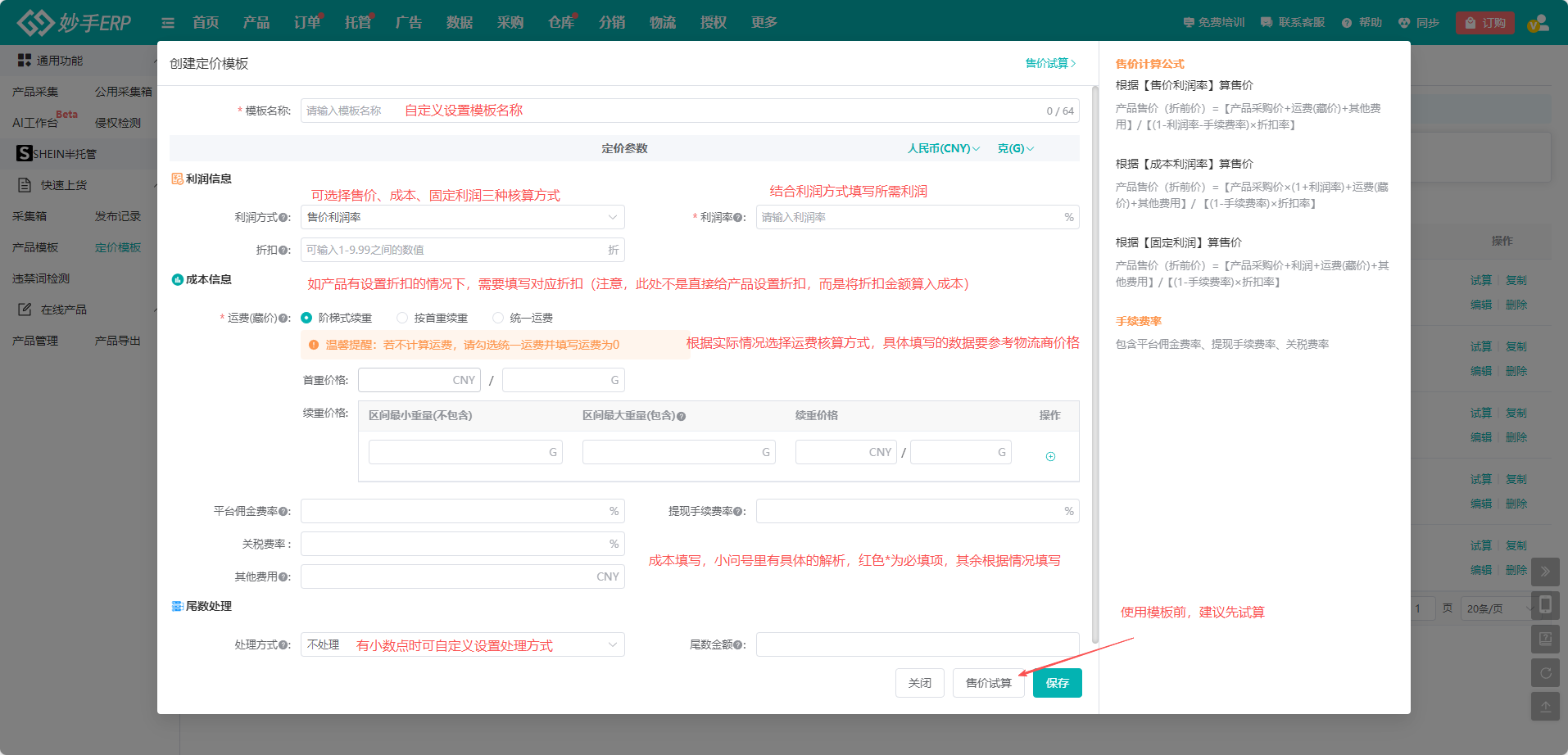Click the 售价试算 link at dialog top

click(x=1050, y=63)
